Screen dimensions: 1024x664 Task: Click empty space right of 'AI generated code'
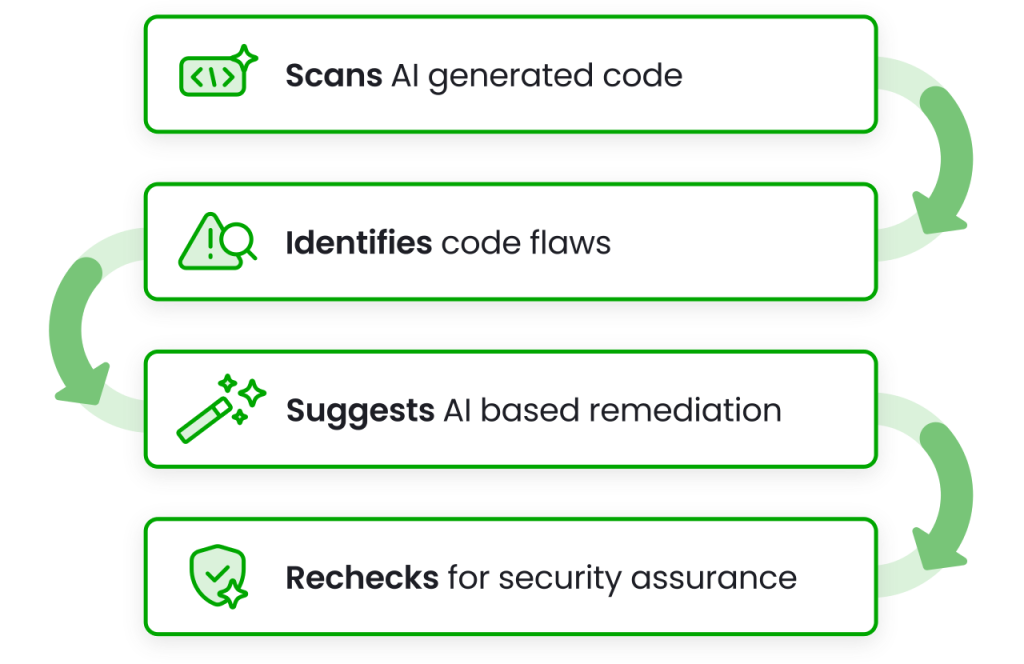pos(780,76)
